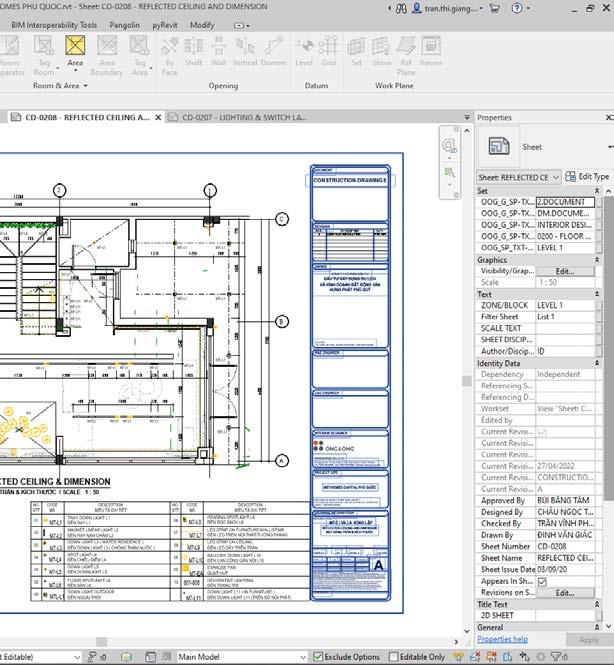Collapse the Set properties group
Viewport: 614px width, 665px height.
tap(597, 190)
